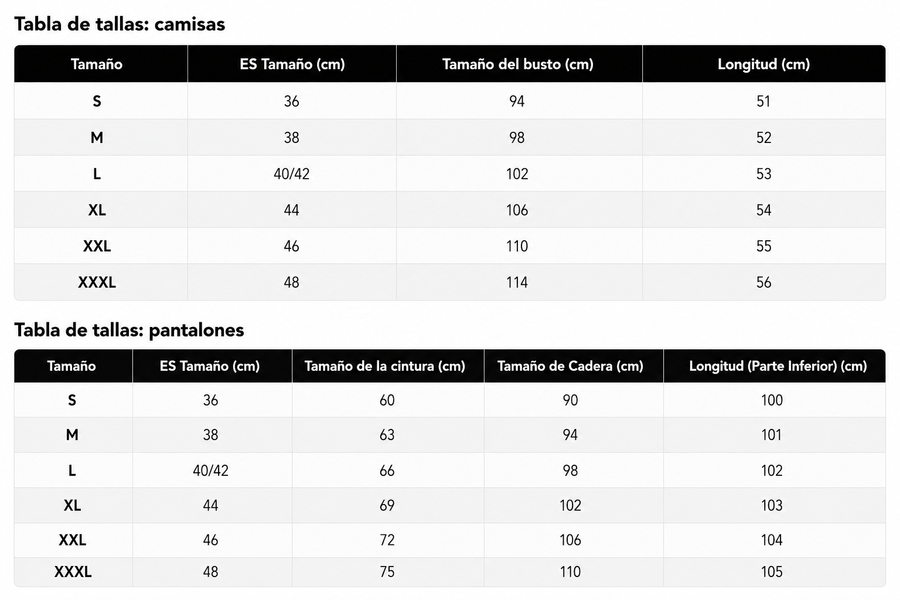Screen dimensions: 900x600
Task: Click the 'Tamaño de Cadera (cm)' column header
Action: tap(570, 366)
